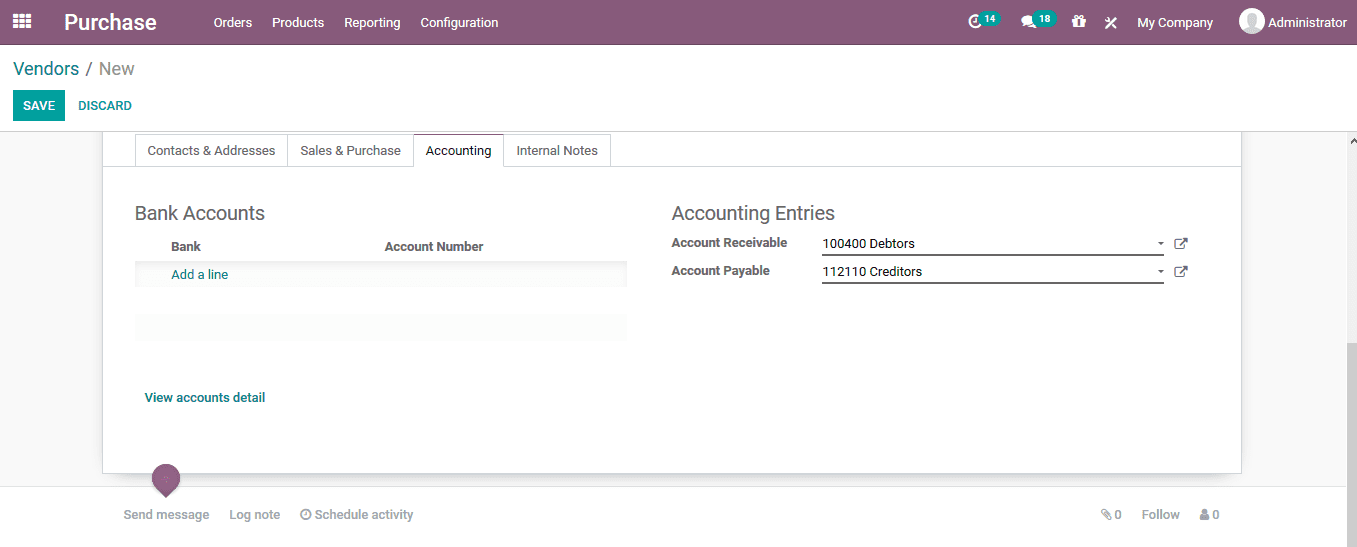Open the Configuration menu
The height and width of the screenshot is (547, 1357).
point(459,22)
